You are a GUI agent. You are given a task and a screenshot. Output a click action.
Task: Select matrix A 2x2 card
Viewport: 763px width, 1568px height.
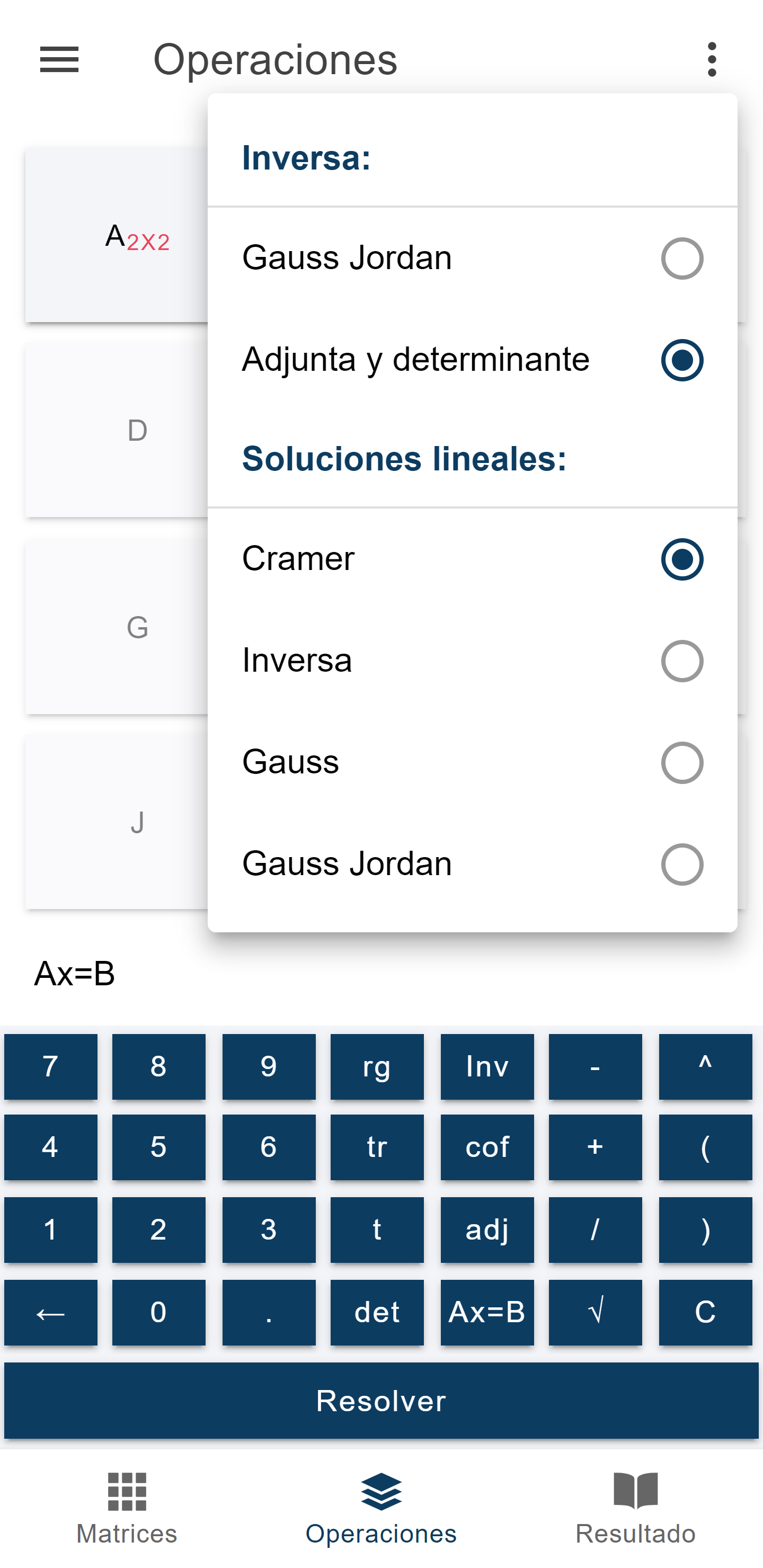coord(117,235)
